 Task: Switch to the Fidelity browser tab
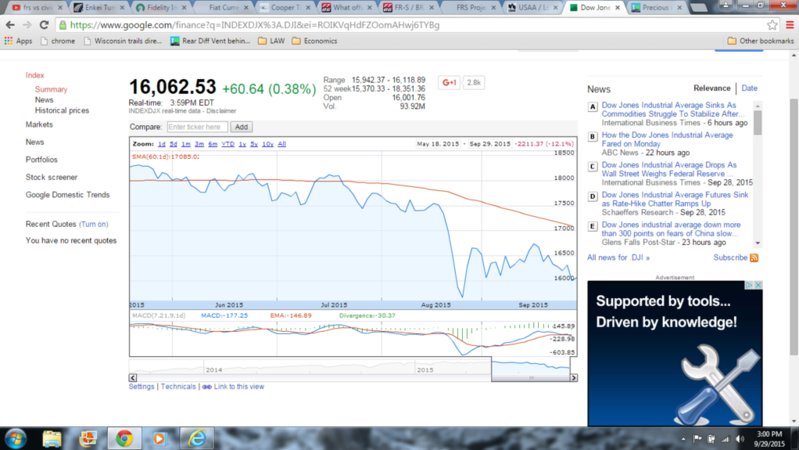pos(162,8)
